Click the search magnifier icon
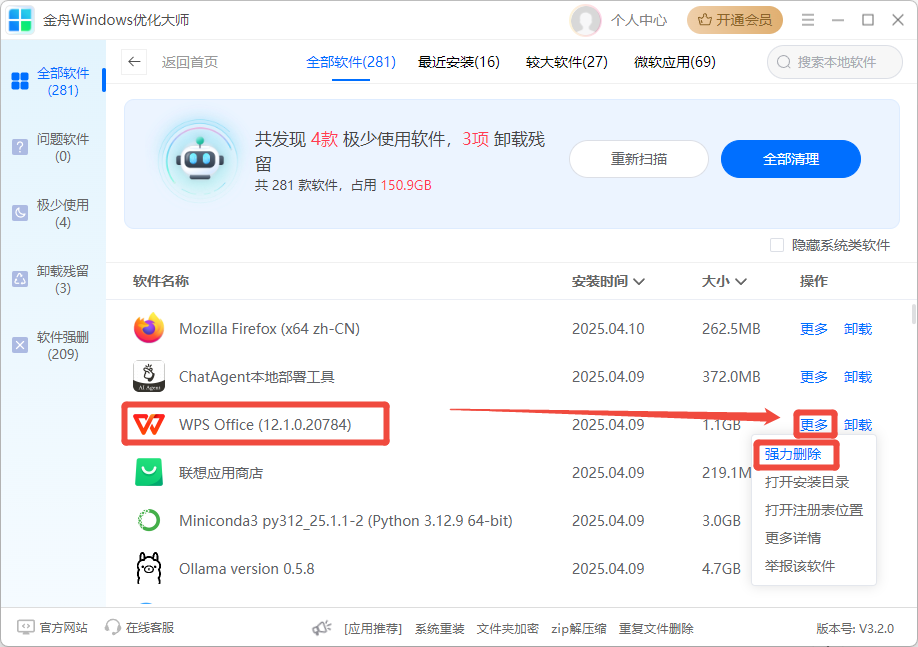This screenshot has width=918, height=647. pyautogui.click(x=783, y=62)
